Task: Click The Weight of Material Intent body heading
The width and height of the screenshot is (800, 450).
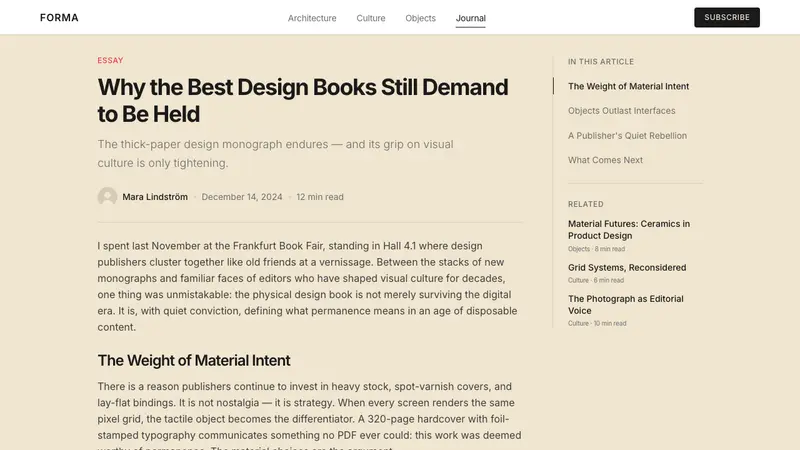Action: pyautogui.click(x=194, y=360)
